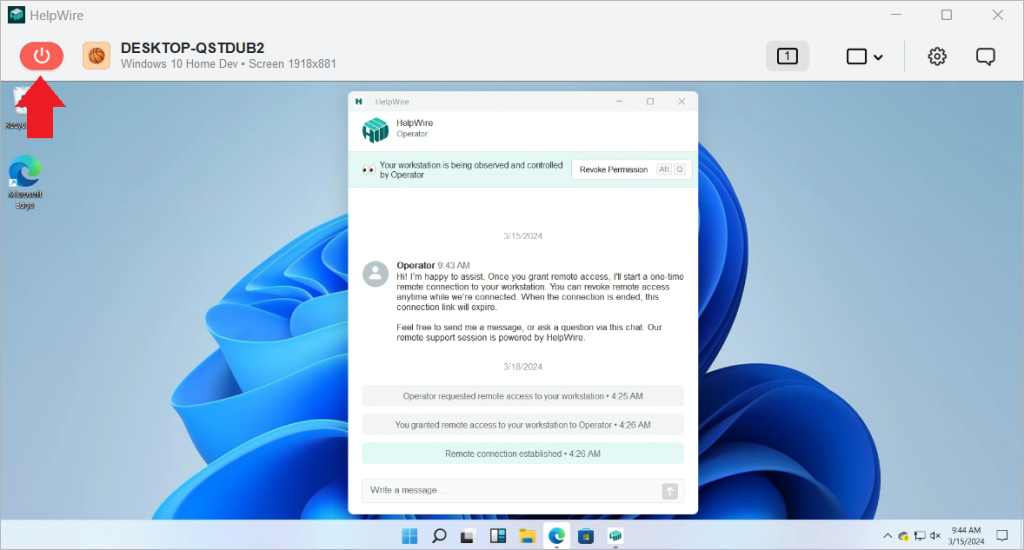Show hidden system tray icons chevron
The height and width of the screenshot is (550, 1024).
(x=887, y=536)
